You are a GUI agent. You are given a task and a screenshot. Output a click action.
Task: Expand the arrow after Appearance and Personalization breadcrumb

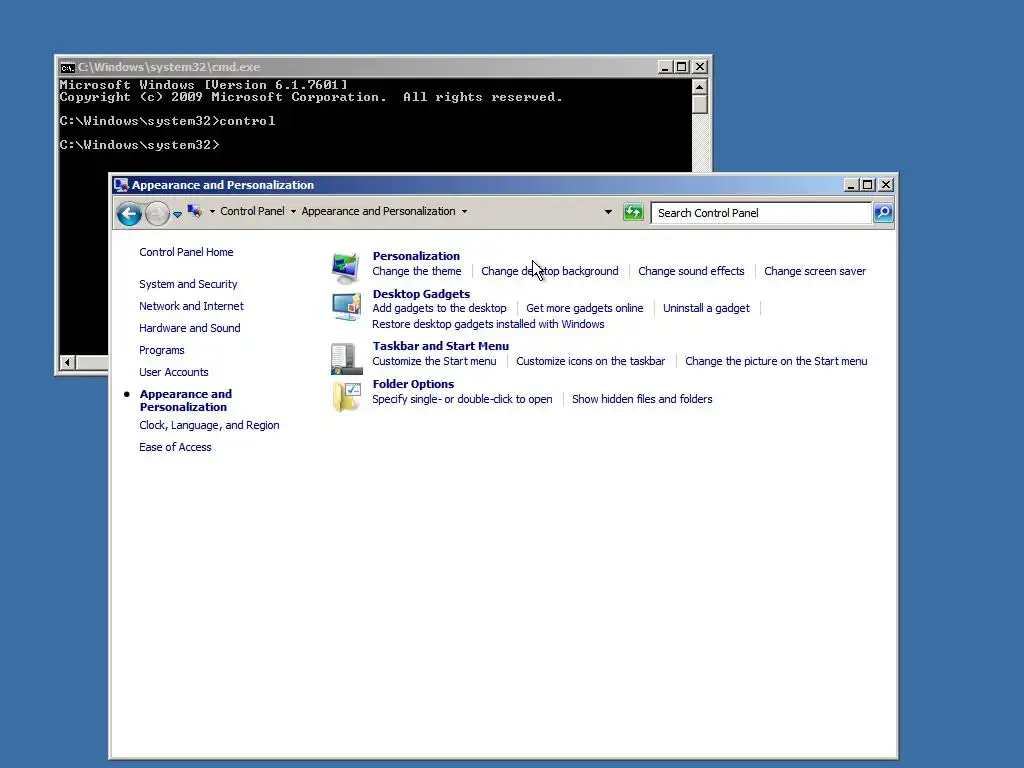(x=464, y=212)
